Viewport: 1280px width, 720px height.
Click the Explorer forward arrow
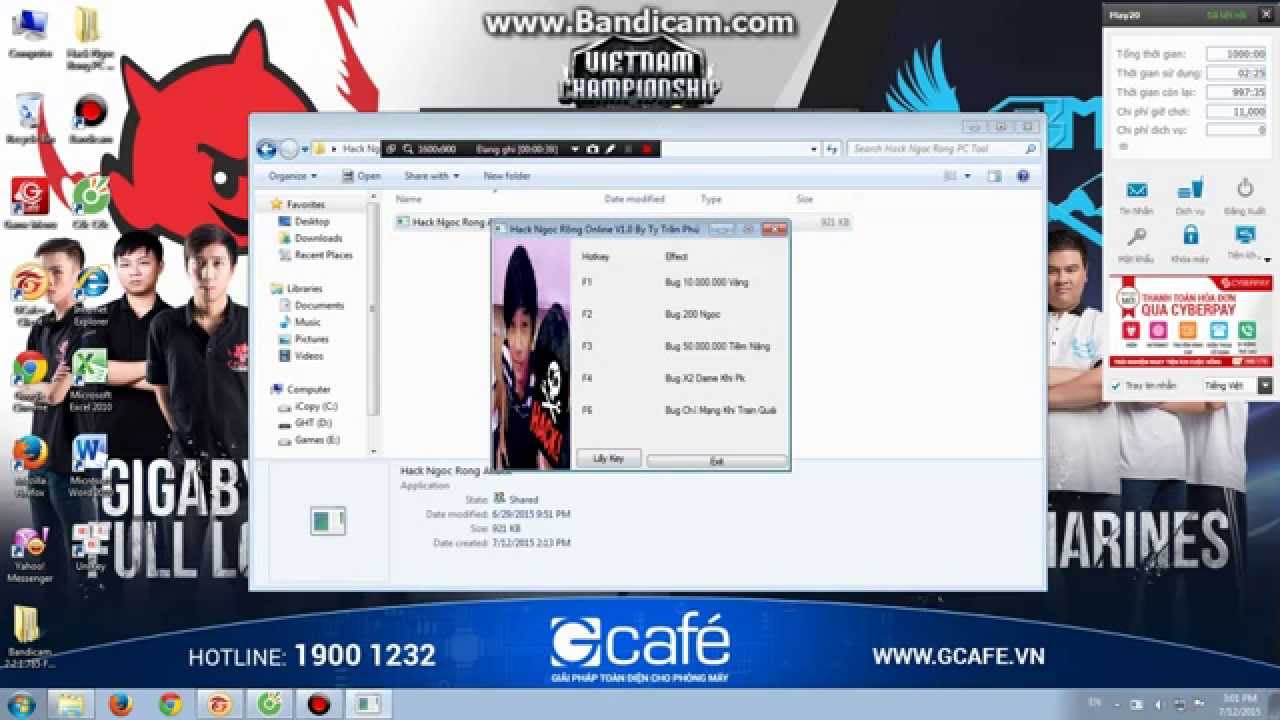(289, 149)
